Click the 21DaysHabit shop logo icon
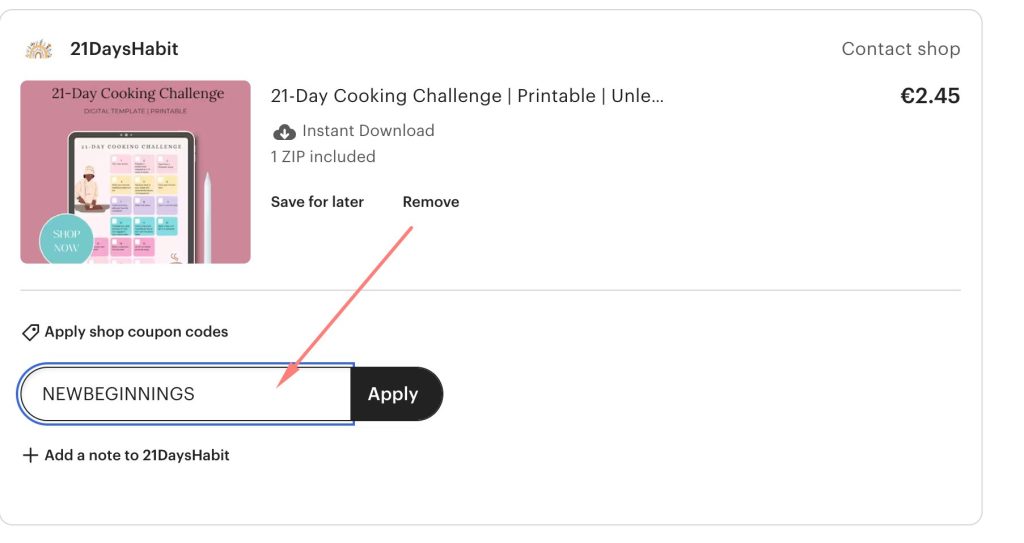Viewport: 1024px width, 543px height. pyautogui.click(x=39, y=49)
